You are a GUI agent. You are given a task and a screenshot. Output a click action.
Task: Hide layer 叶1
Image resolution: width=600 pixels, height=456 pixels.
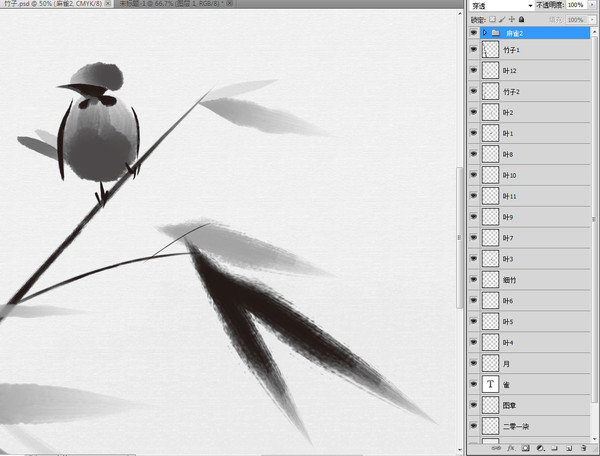coord(474,133)
